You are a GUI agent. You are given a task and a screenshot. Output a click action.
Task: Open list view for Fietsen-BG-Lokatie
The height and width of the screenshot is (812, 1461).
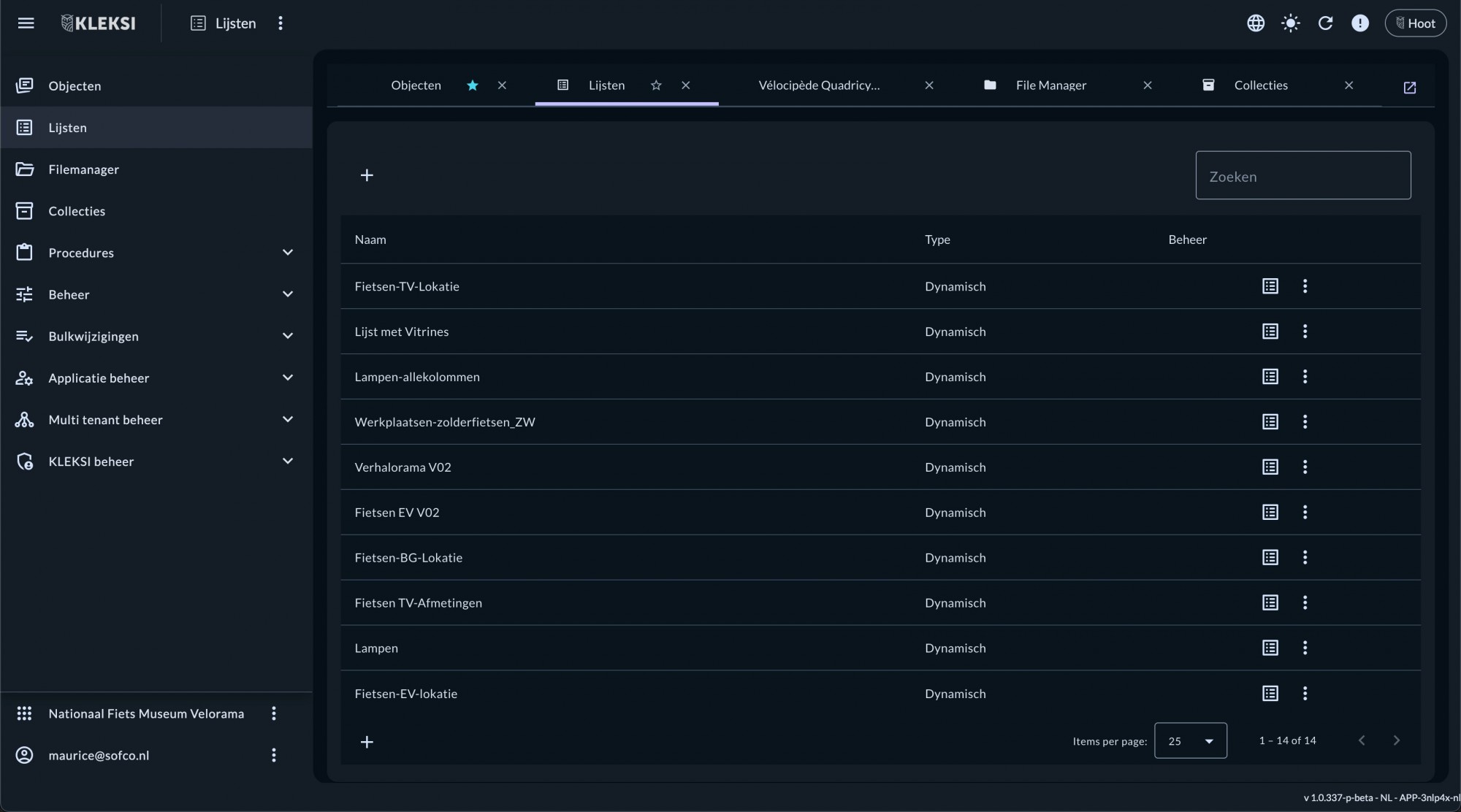click(1270, 558)
